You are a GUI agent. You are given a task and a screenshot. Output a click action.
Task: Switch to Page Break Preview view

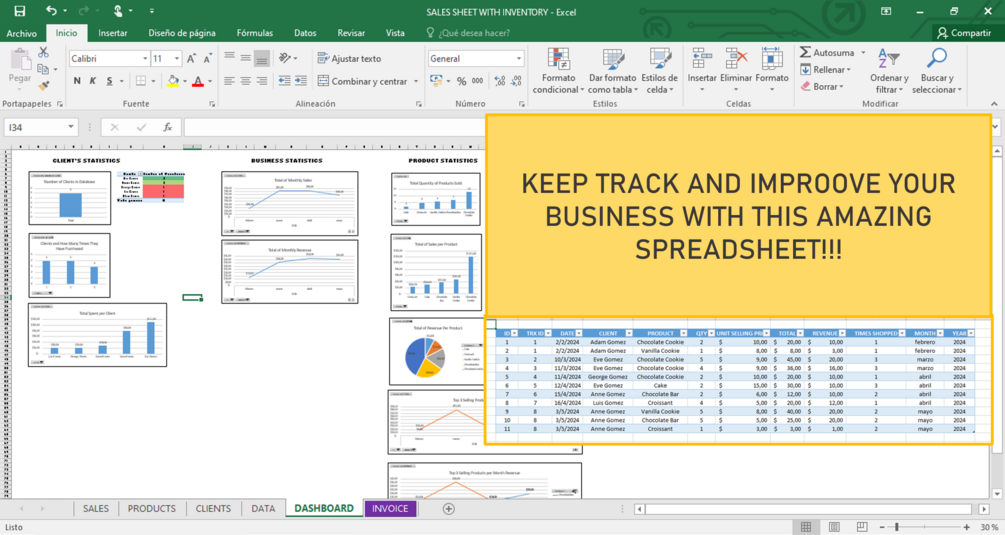point(862,527)
